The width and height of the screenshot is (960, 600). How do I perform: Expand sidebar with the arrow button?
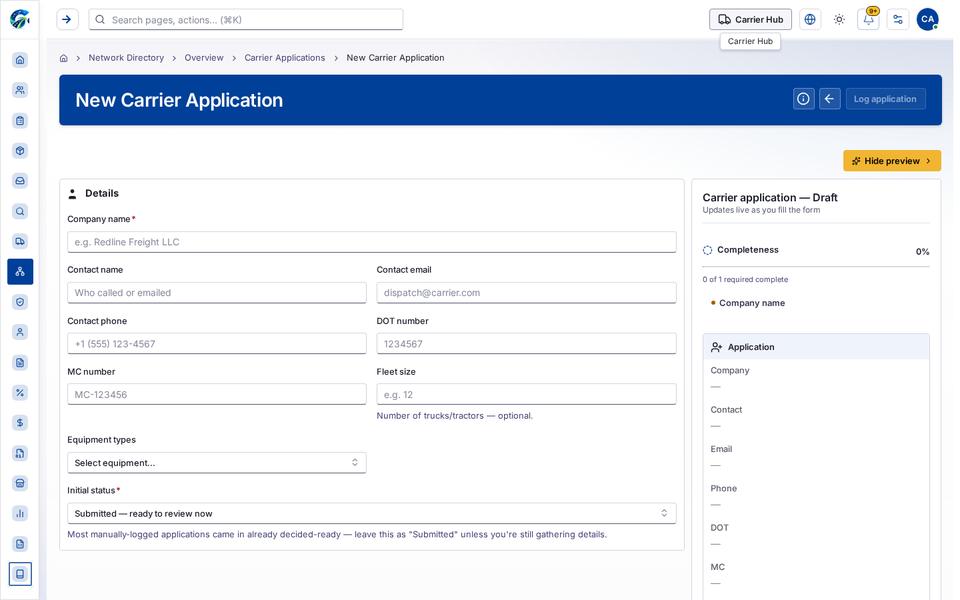(x=67, y=19)
